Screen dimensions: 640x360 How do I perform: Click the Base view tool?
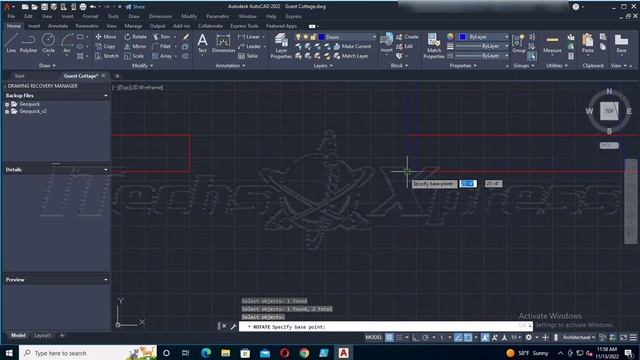(x=621, y=43)
